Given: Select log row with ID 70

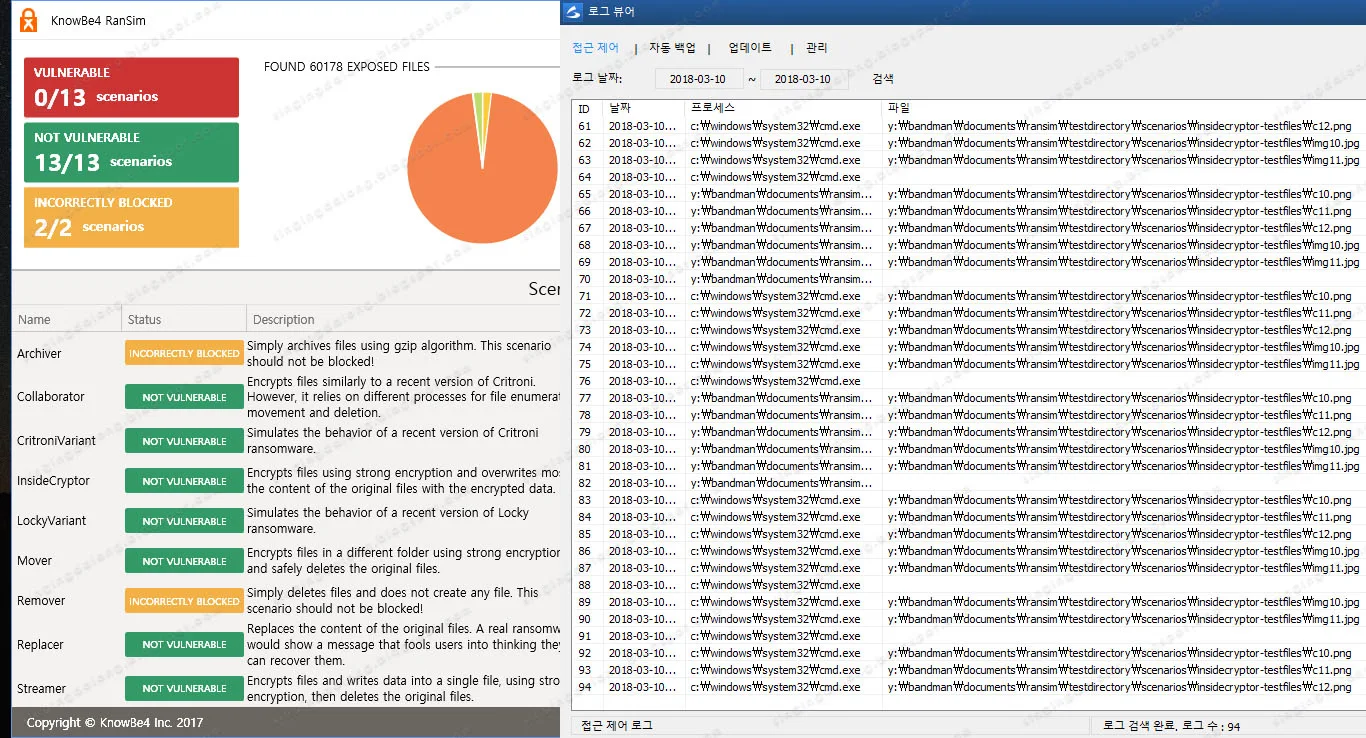Looking at the screenshot, I should 968,279.
